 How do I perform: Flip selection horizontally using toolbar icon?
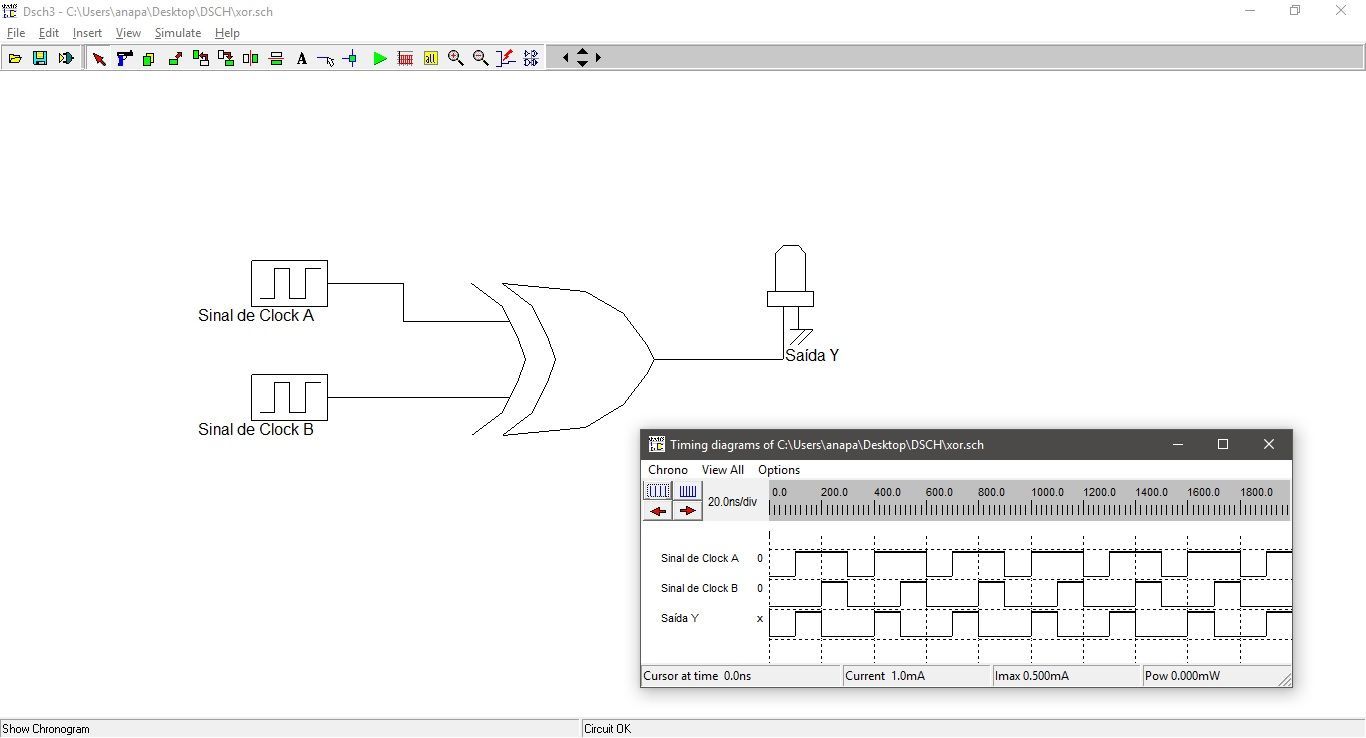251,58
